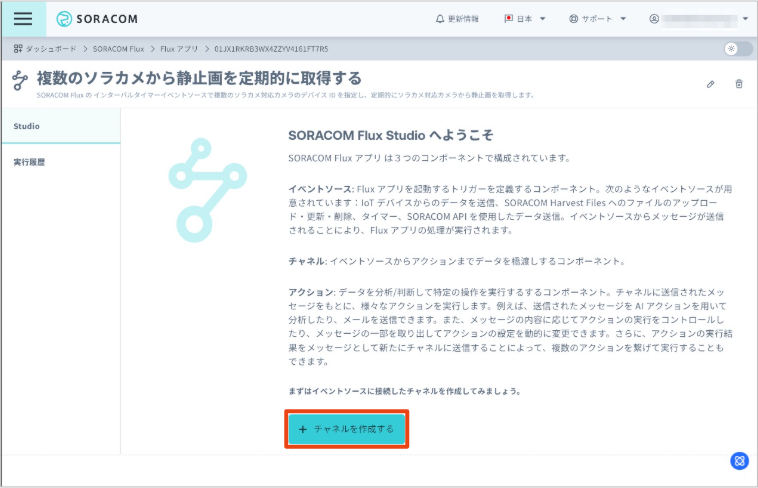This screenshot has height=488, width=758.
Task: Open the 実行履歴 tab
Action: (61, 162)
